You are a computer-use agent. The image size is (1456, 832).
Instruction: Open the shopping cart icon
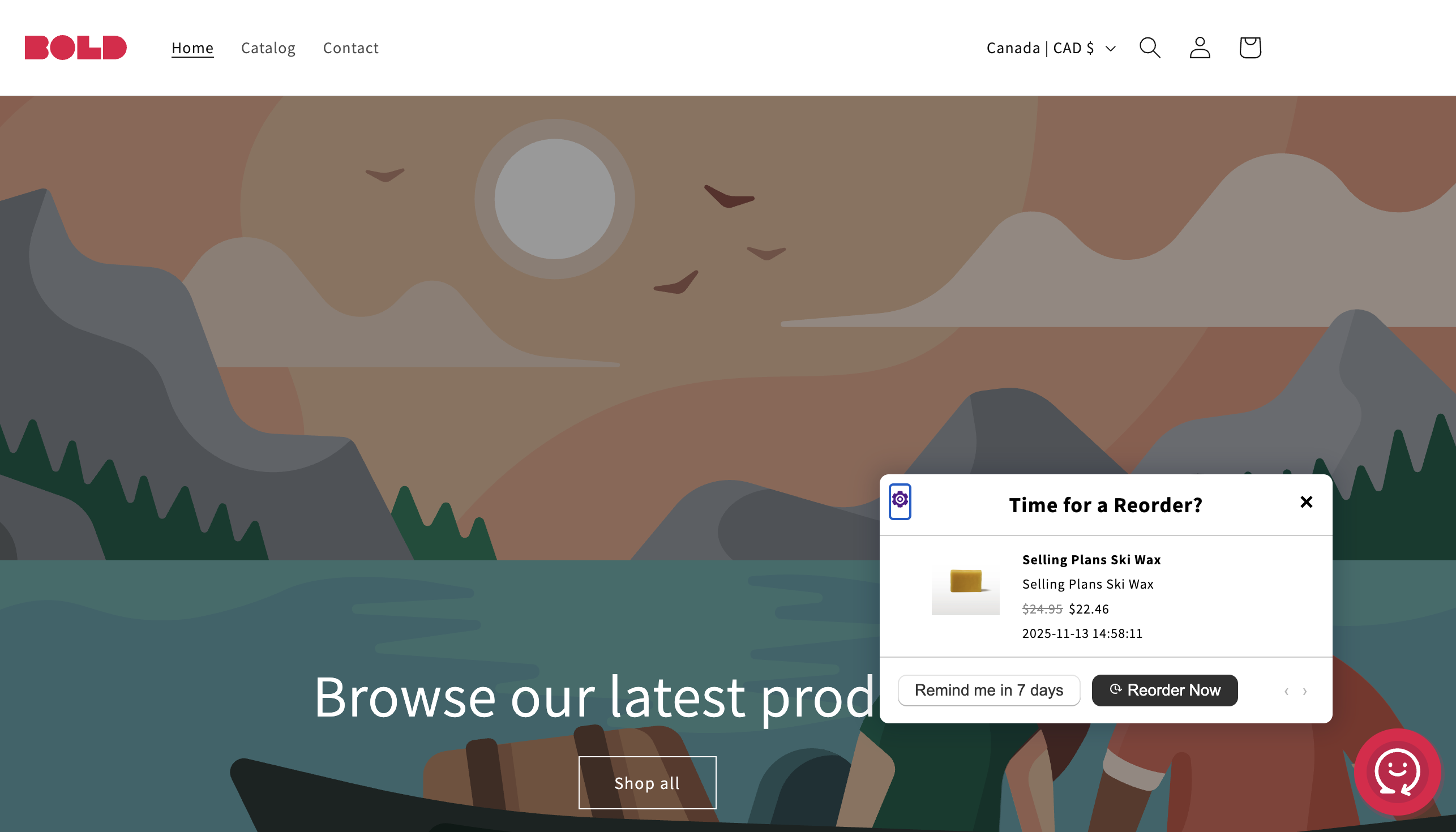1251,48
